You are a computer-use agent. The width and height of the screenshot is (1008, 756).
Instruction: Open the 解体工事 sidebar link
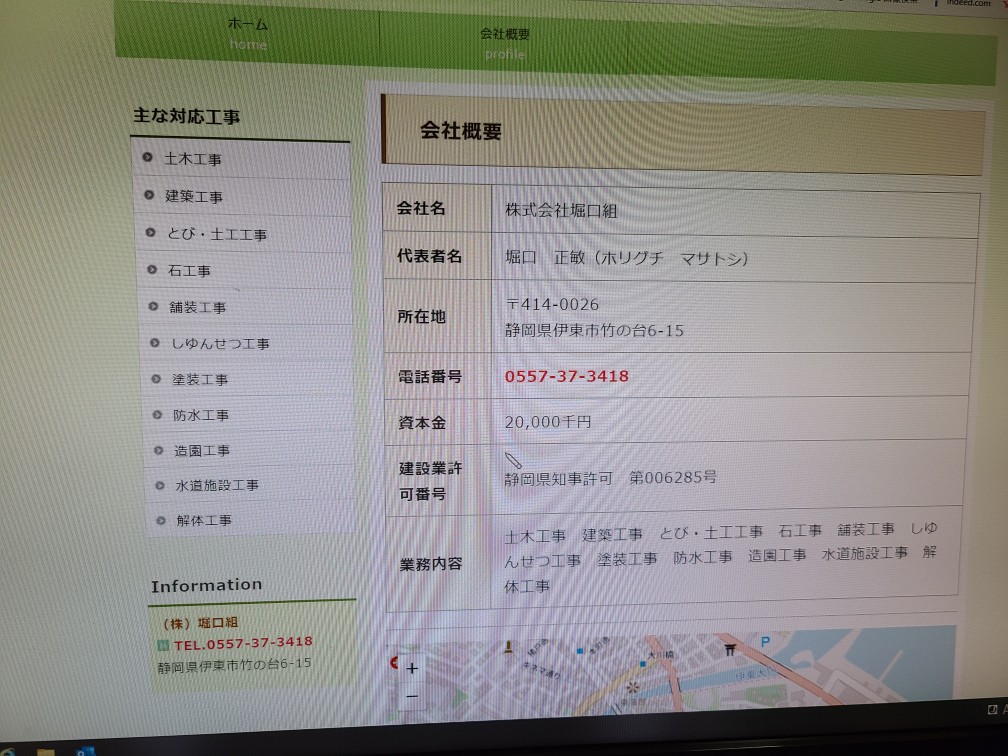(204, 520)
